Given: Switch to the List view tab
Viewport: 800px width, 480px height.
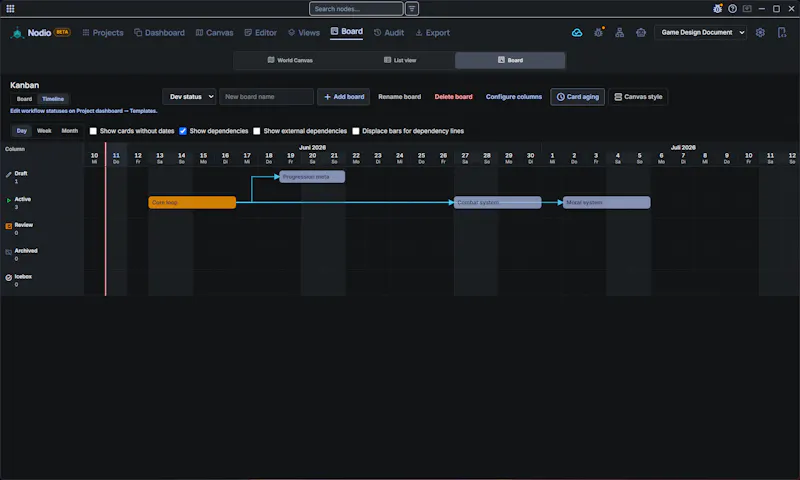Looking at the screenshot, I should point(400,60).
